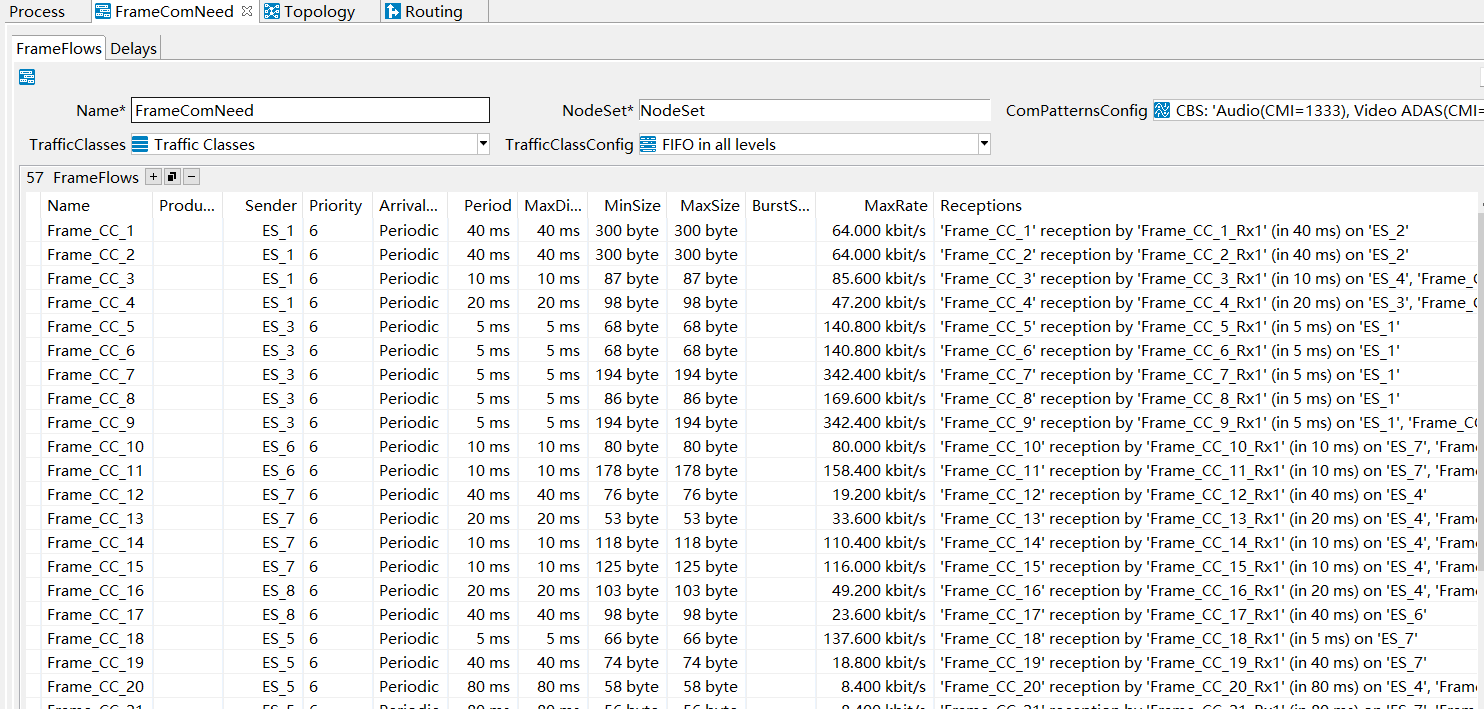Screen dimensions: 1484x709
Task: Click the FrameComNeed editor tab icon
Action: pos(103,12)
